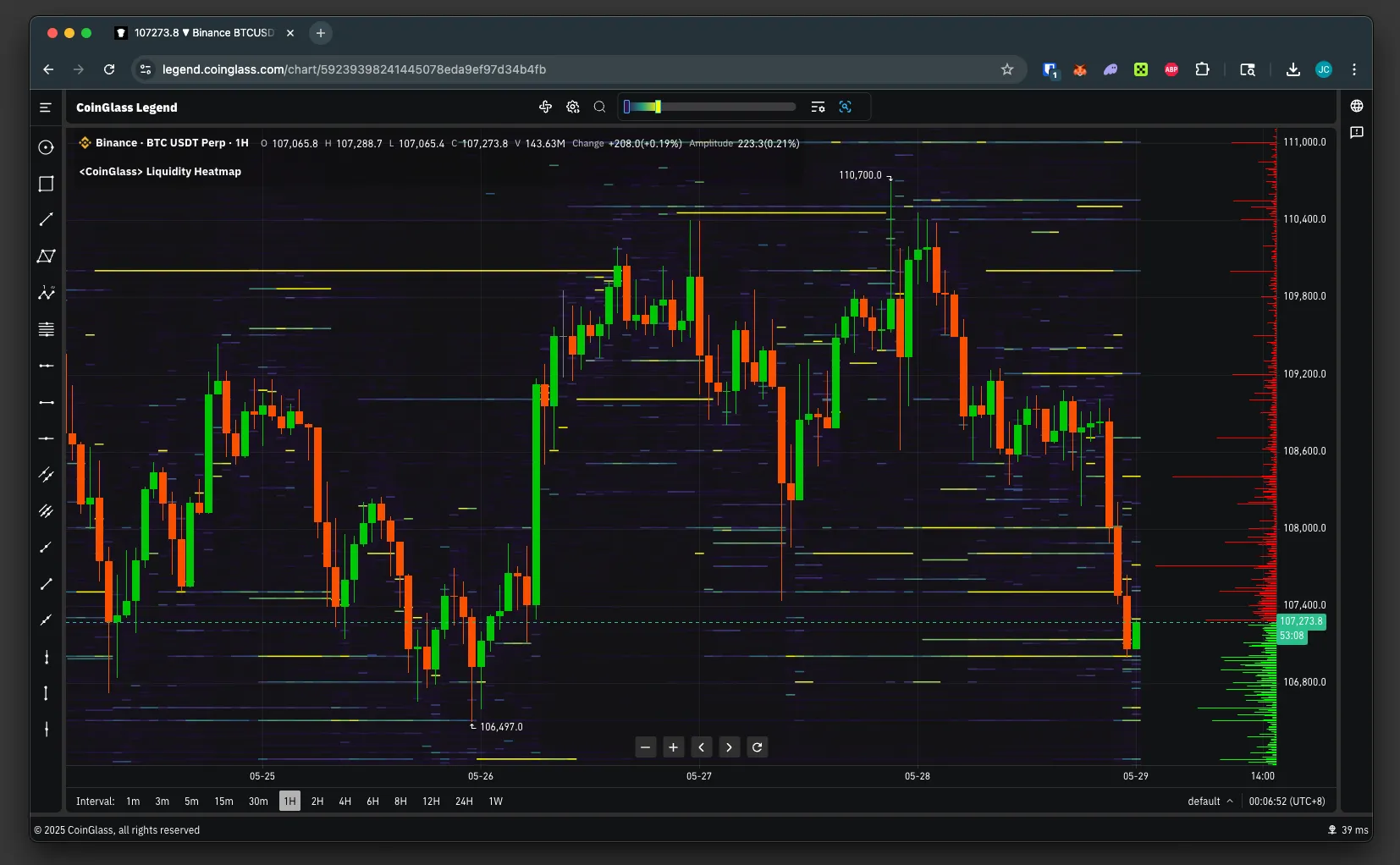Select the trend line tool
1400x865 pixels.
point(46,219)
